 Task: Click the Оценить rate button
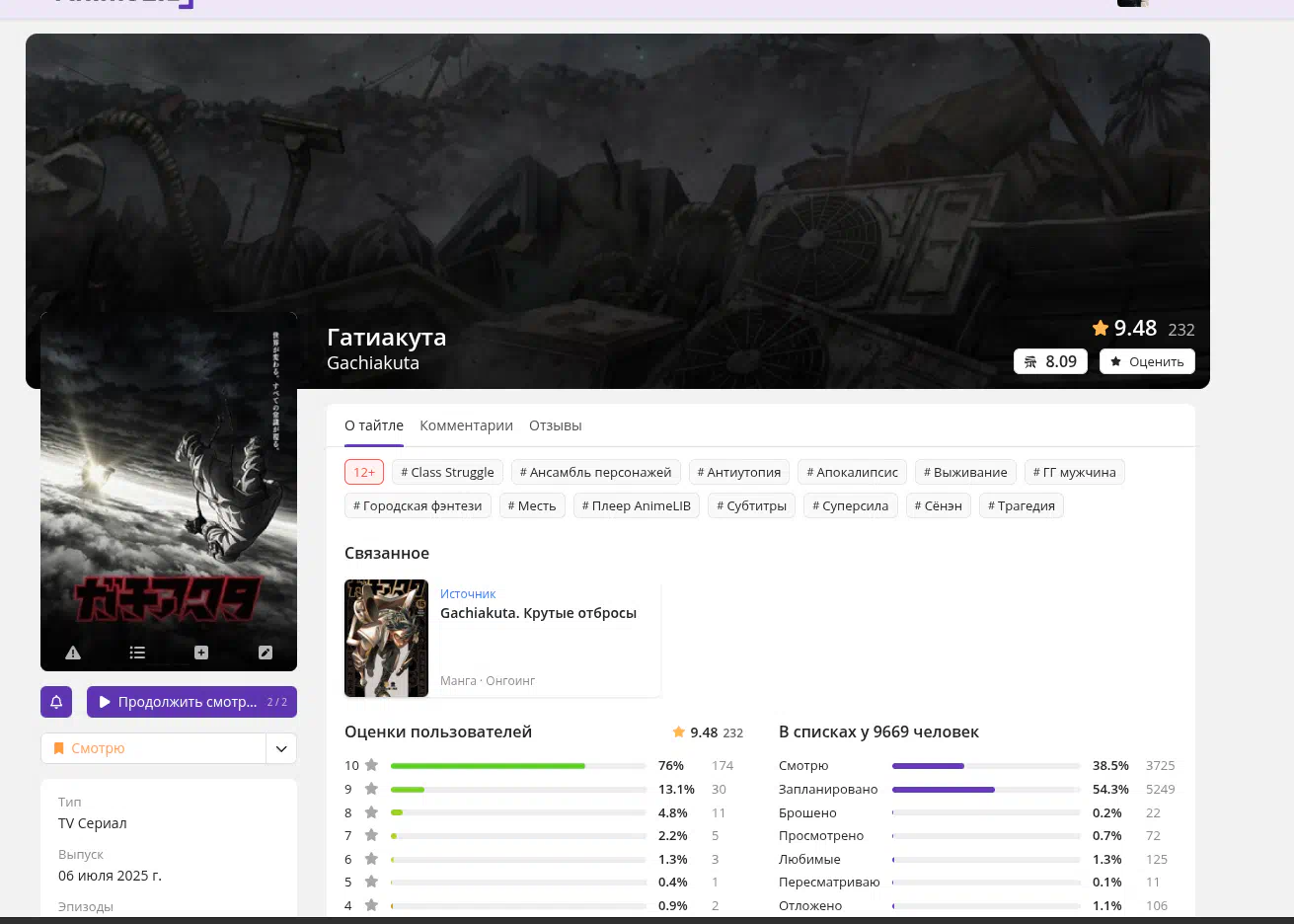point(1147,361)
